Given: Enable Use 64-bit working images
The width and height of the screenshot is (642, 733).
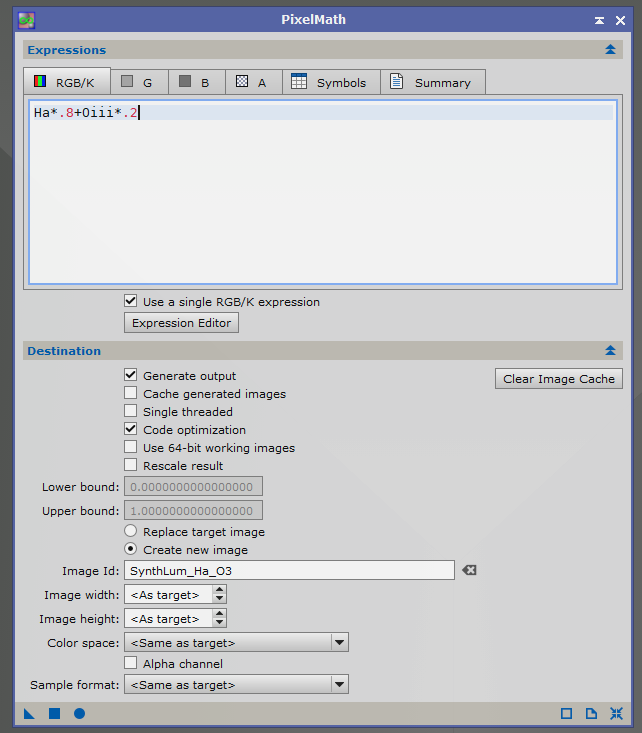Looking at the screenshot, I should 130,447.
